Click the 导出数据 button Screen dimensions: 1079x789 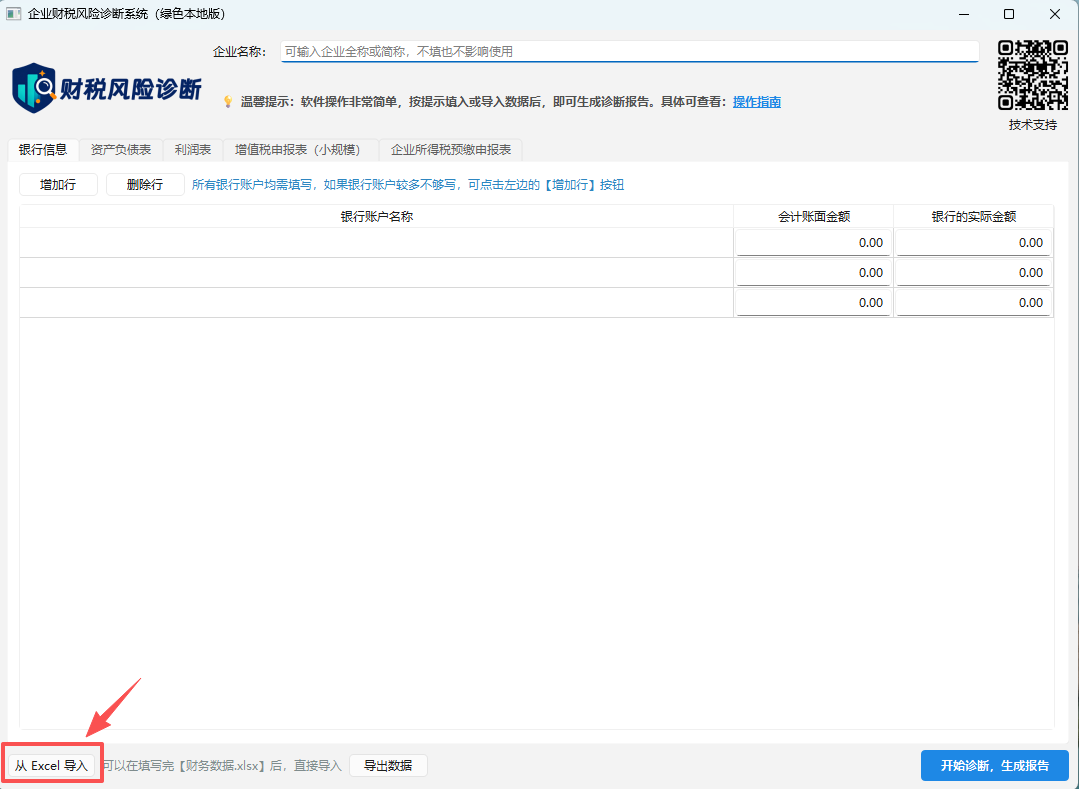(388, 766)
